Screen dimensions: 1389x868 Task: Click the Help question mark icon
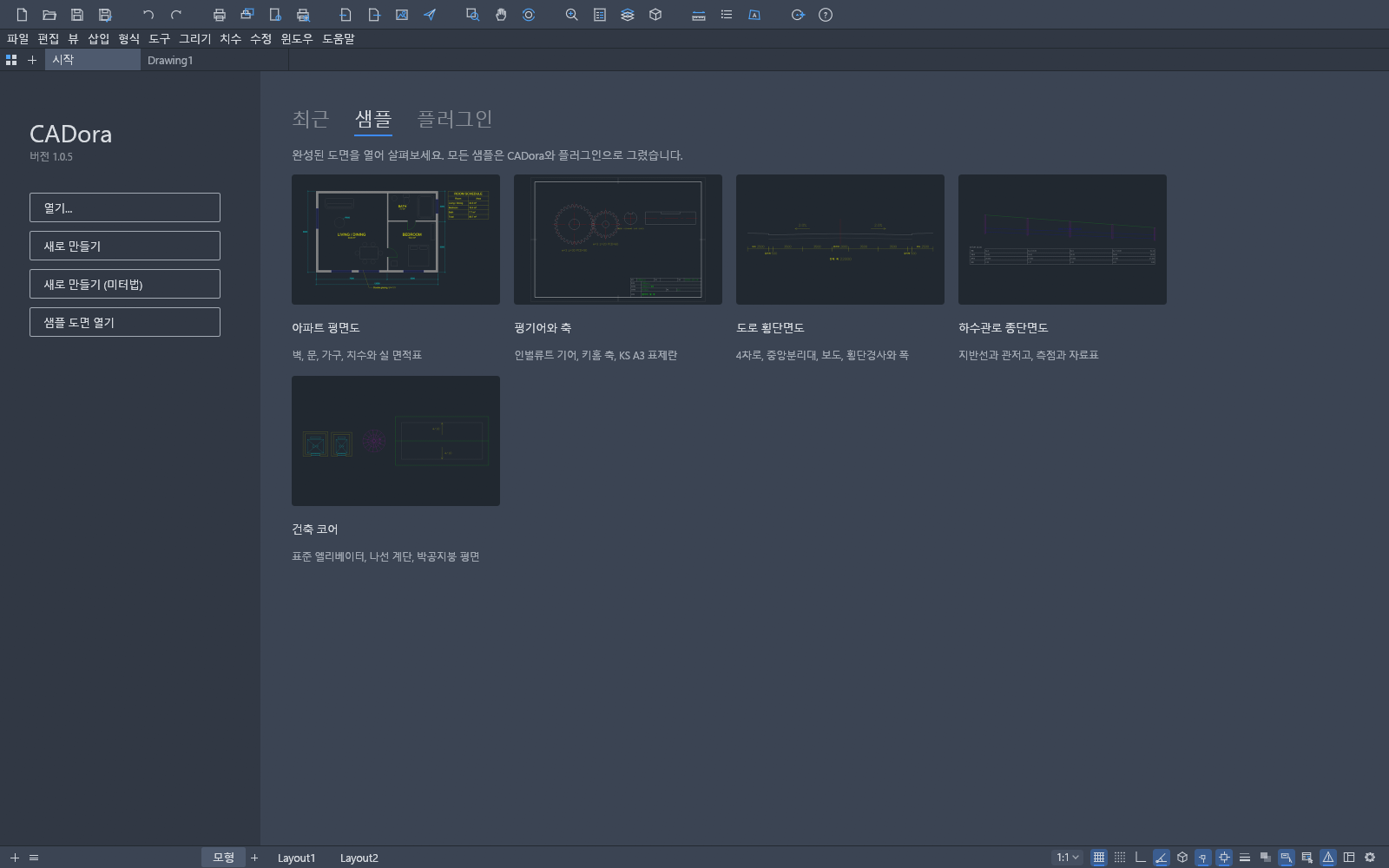[x=826, y=15]
